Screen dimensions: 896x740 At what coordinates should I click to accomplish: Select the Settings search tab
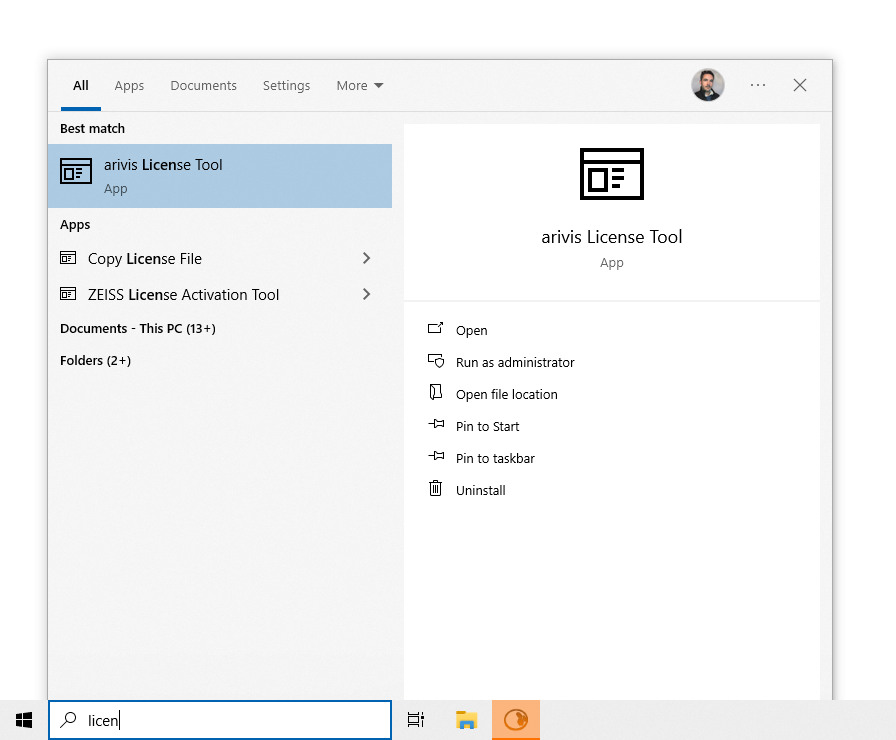286,86
